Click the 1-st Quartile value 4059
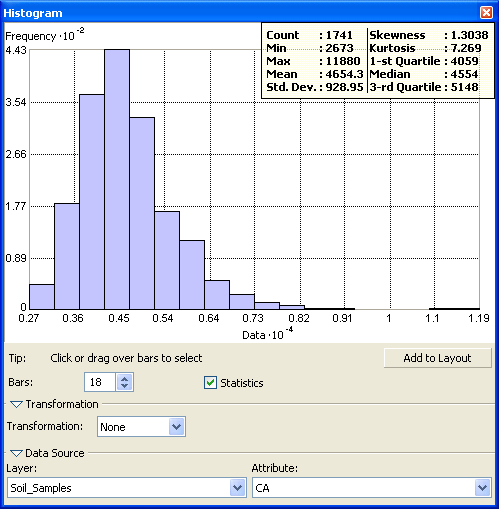Screen dimensions: 499x509 [464, 61]
